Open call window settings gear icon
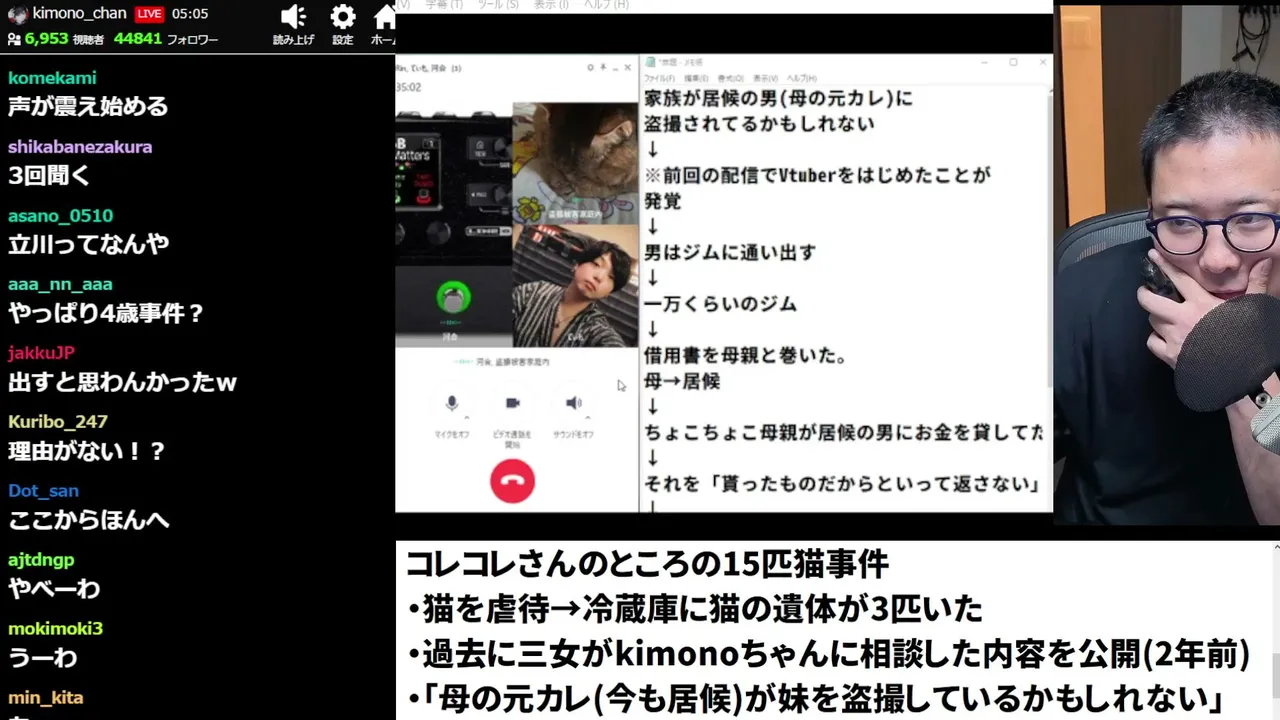The width and height of the screenshot is (1280, 720). coord(590,68)
